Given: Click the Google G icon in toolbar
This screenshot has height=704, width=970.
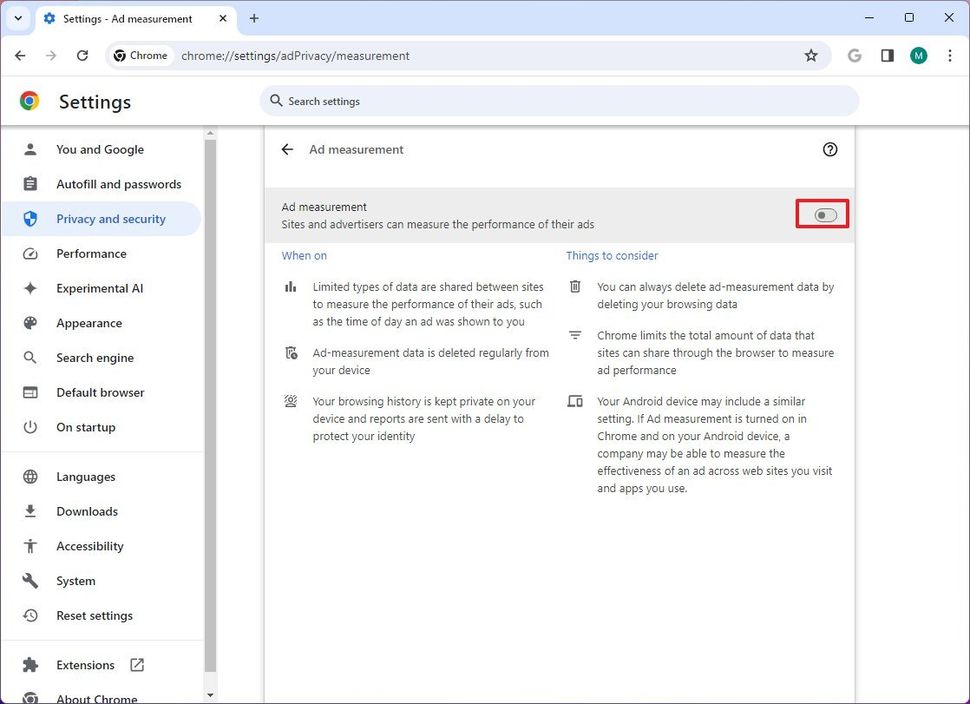Looking at the screenshot, I should (854, 56).
